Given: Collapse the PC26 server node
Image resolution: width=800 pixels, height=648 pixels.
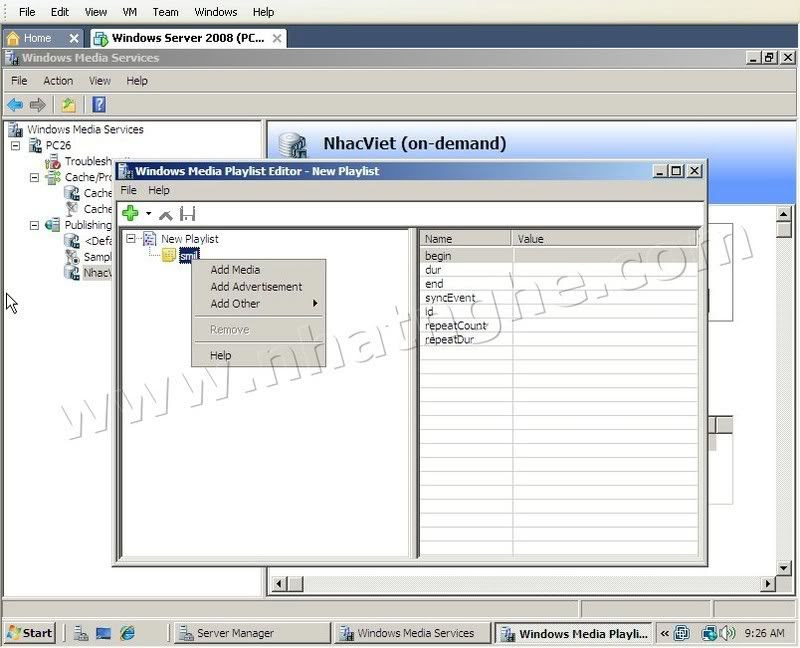Looking at the screenshot, I should coord(15,145).
